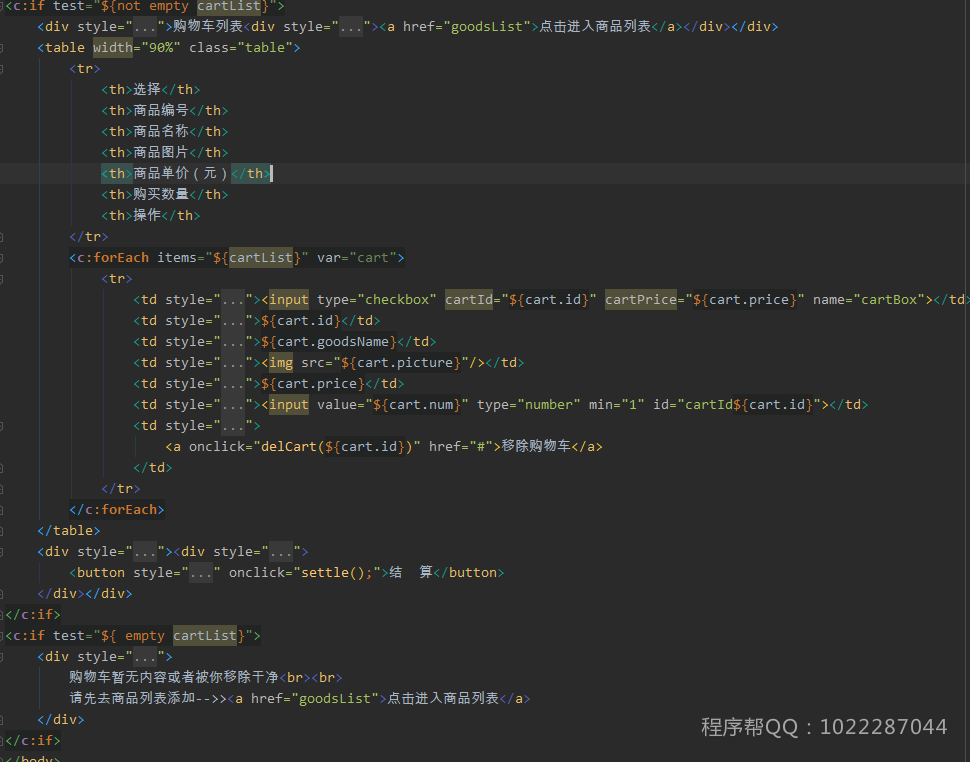
Task: Click </td> below 移除购物车 link
Action: 153,468
